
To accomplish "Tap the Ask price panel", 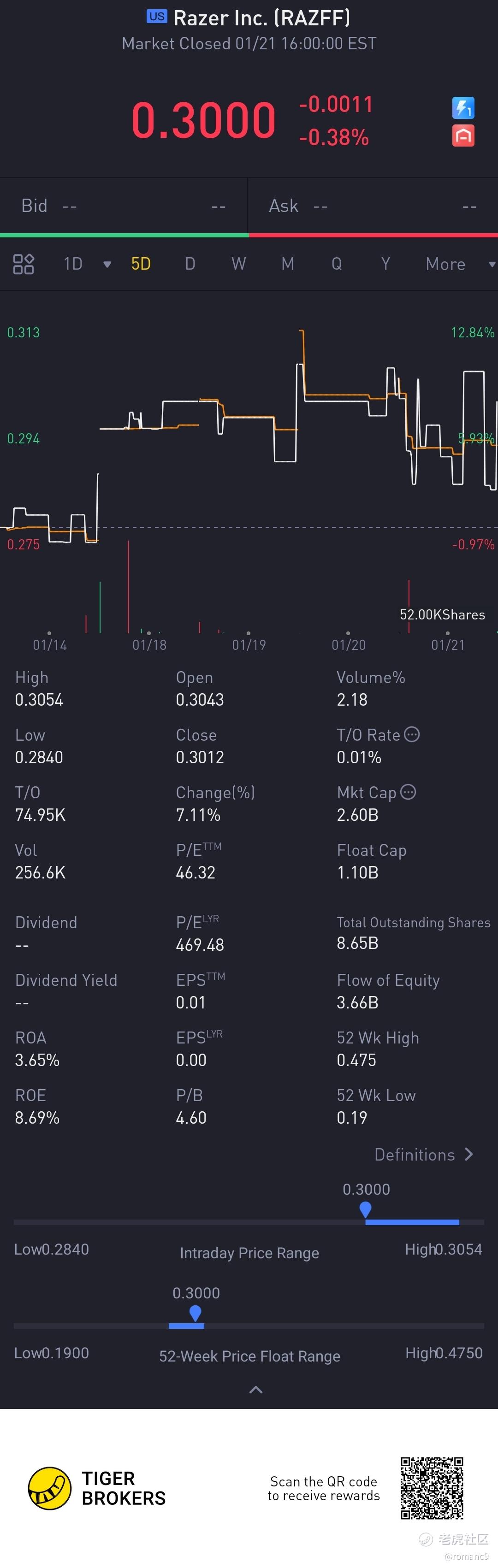I will coord(373,206).
